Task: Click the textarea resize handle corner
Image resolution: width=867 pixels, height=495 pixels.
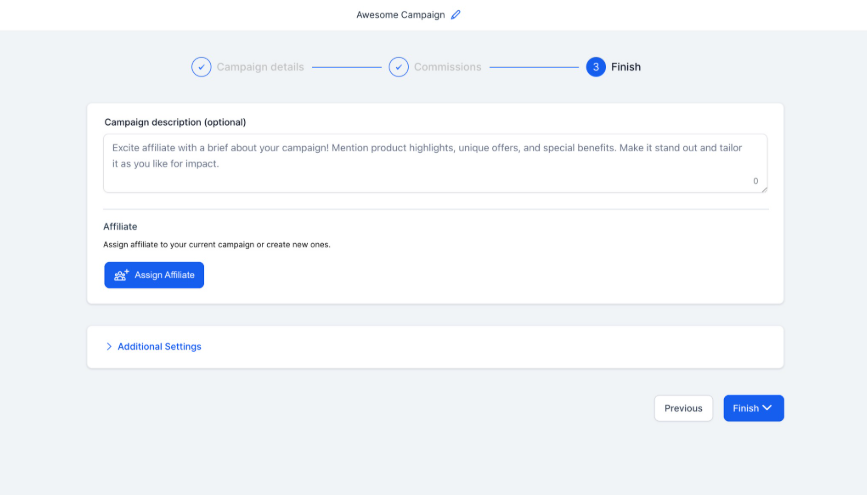Action: tap(764, 190)
